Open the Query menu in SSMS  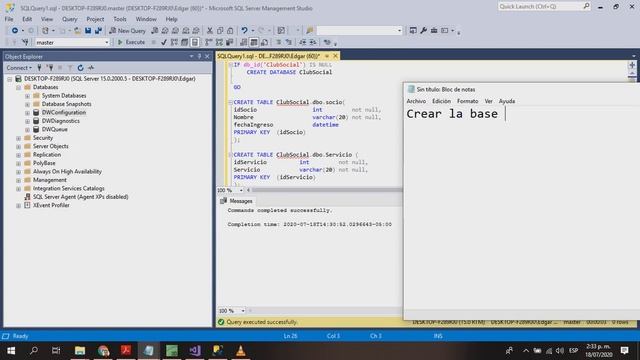69,19
